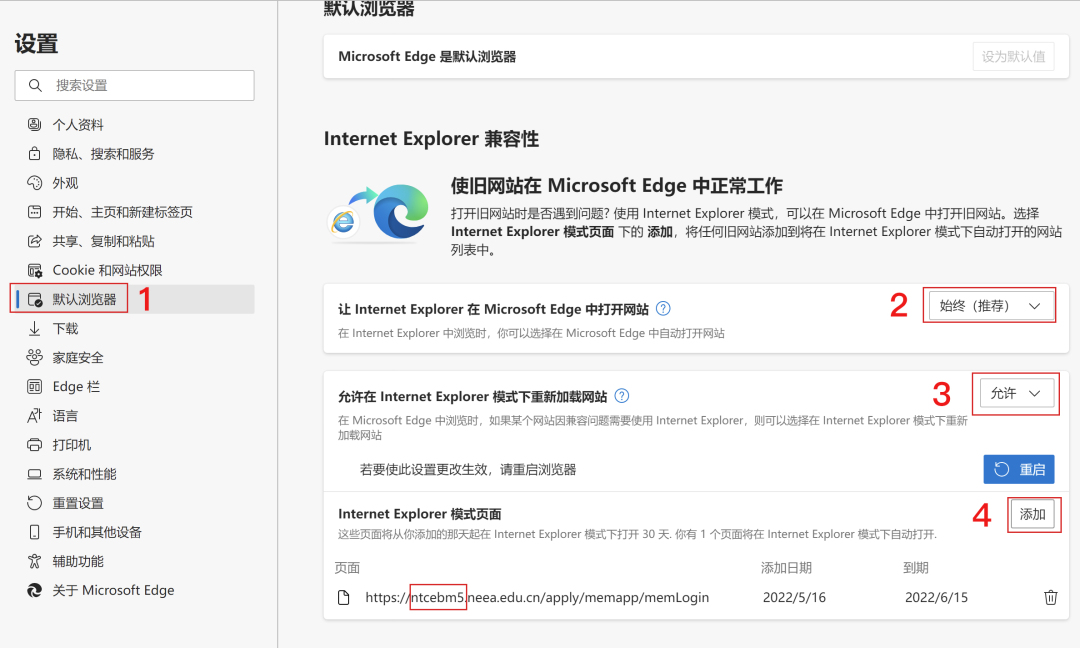Open the 始终（推荐） dropdown
The width and height of the screenshot is (1080, 648).
pyautogui.click(x=989, y=305)
